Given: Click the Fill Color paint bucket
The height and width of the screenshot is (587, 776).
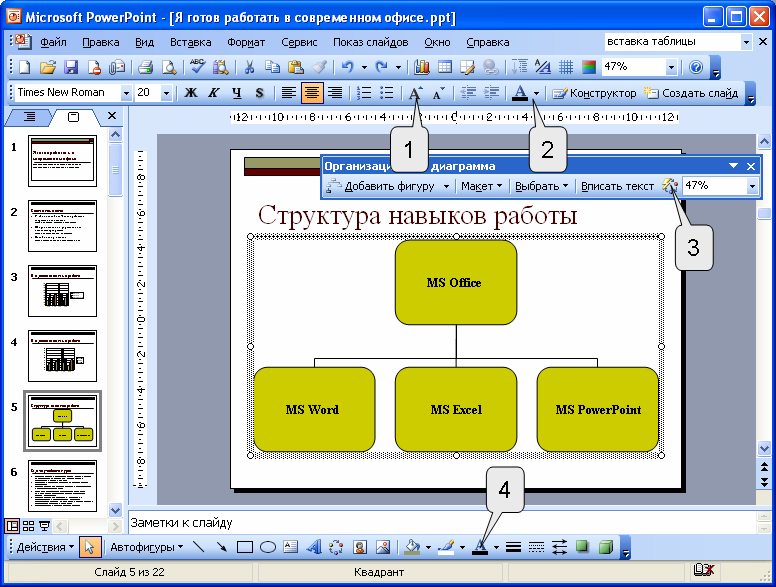Looking at the screenshot, I should (x=412, y=547).
